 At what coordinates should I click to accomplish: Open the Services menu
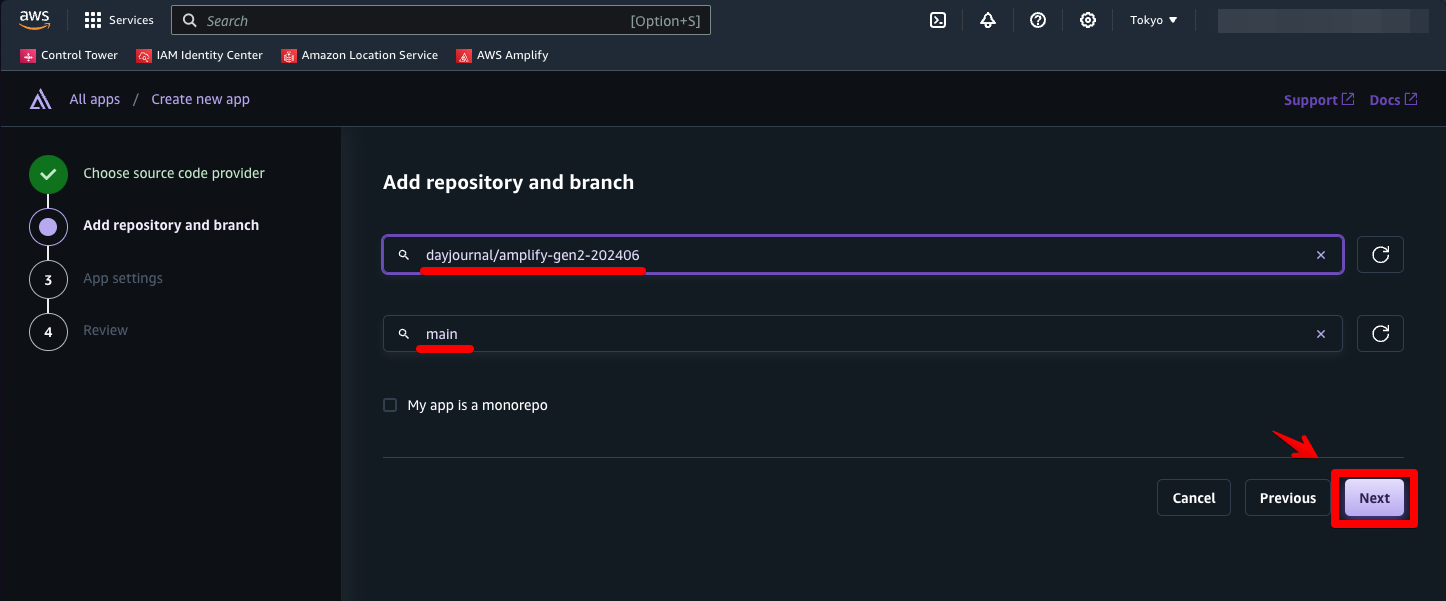click(x=119, y=20)
